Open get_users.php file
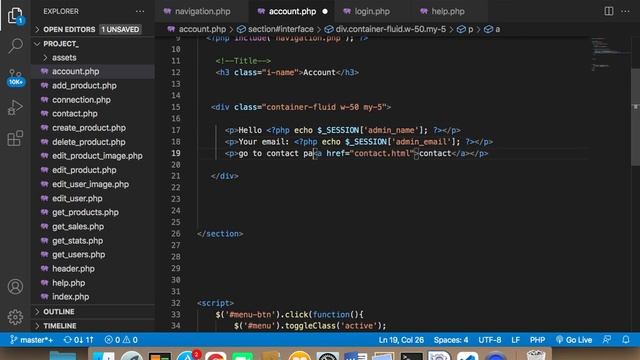 93,255
